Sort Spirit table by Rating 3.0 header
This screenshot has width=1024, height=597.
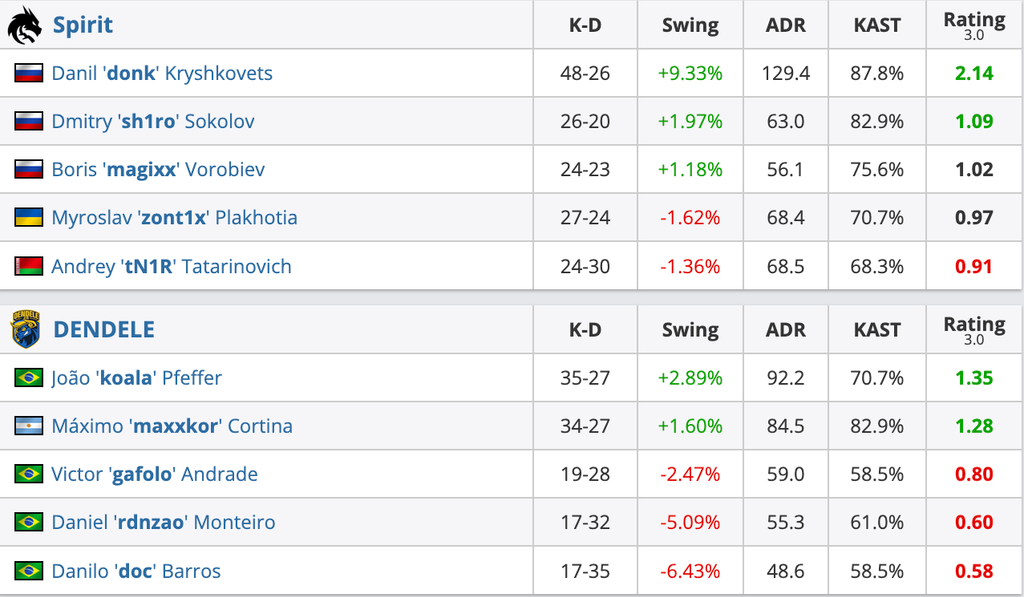pos(974,25)
